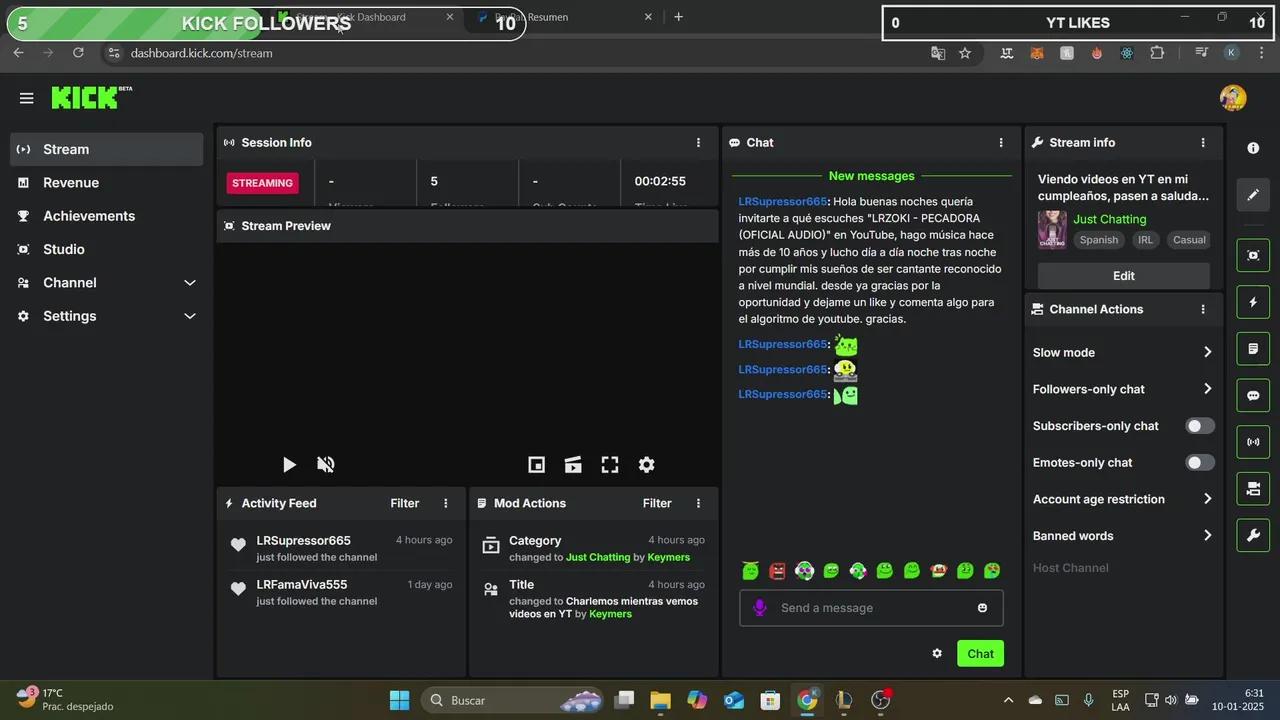
Task: Select the lightning quick actions icon
Action: (1253, 302)
